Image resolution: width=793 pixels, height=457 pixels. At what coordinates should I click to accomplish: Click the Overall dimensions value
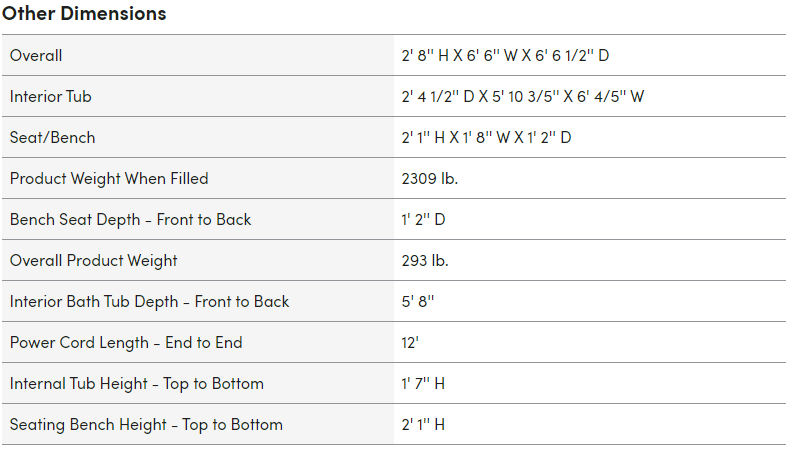click(x=505, y=56)
